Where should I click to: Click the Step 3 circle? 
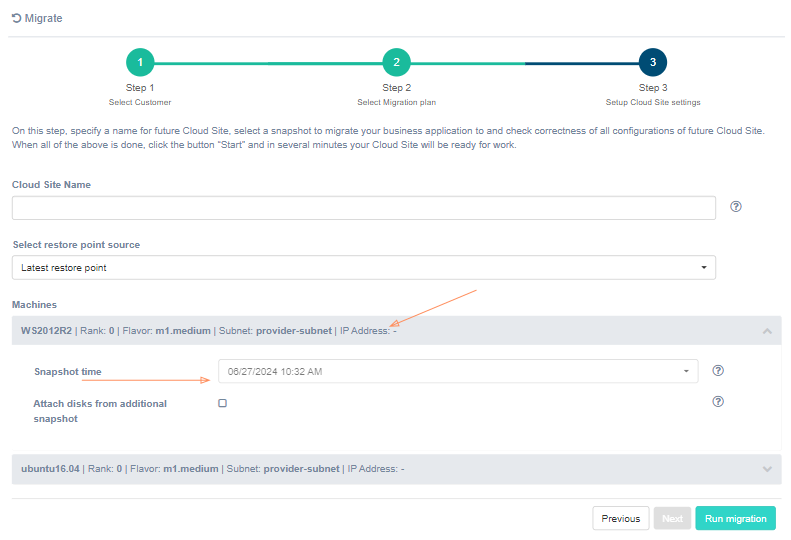click(x=652, y=62)
